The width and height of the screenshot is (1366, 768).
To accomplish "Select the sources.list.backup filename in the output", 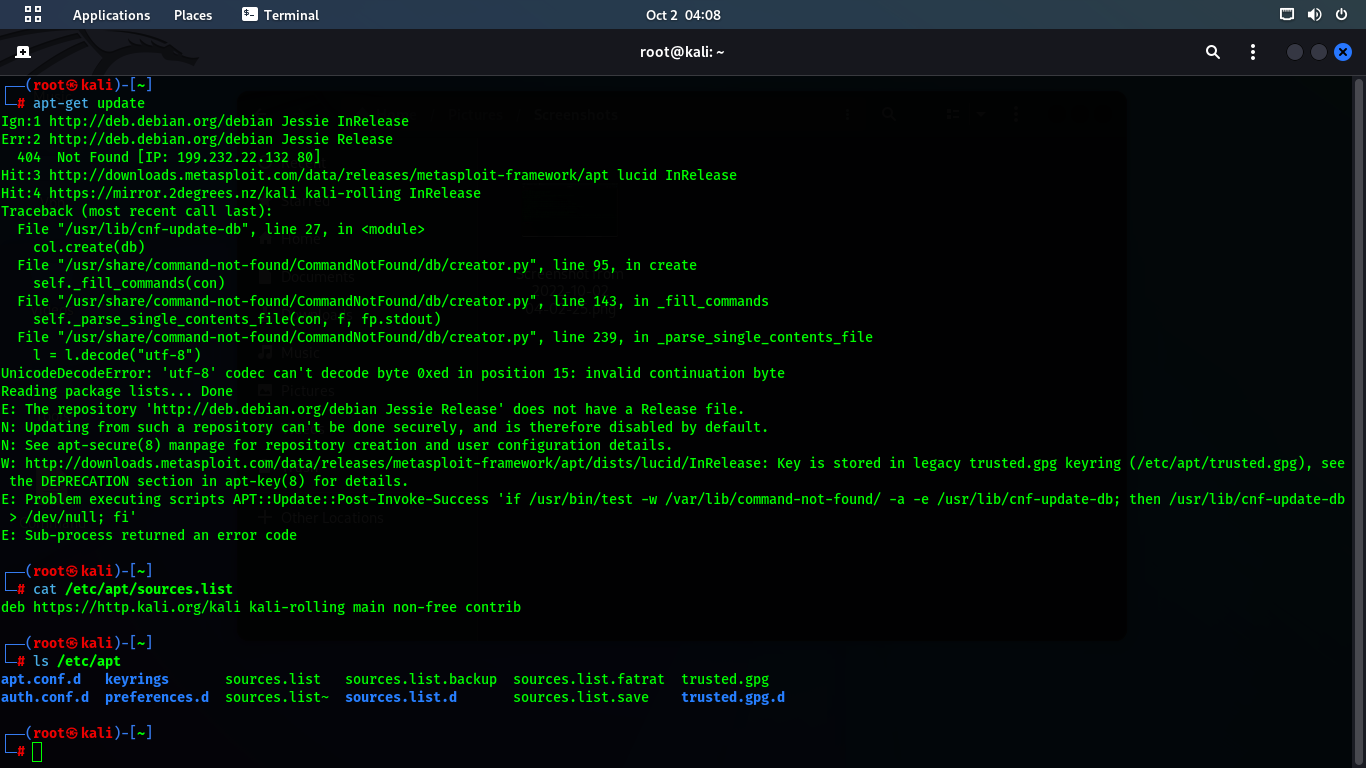I will 420,678.
